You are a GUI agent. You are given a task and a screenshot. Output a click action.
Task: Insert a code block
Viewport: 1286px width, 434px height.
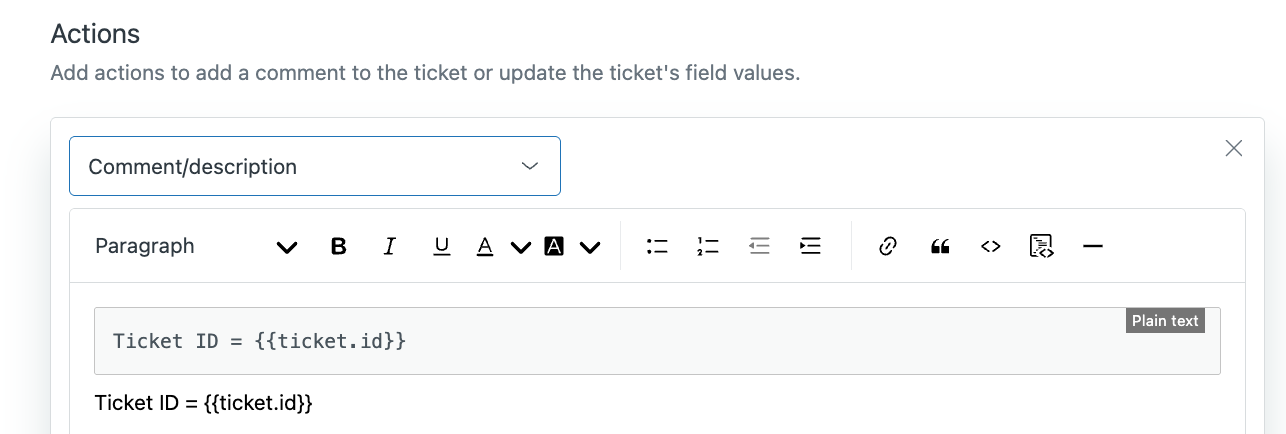click(x=1041, y=246)
